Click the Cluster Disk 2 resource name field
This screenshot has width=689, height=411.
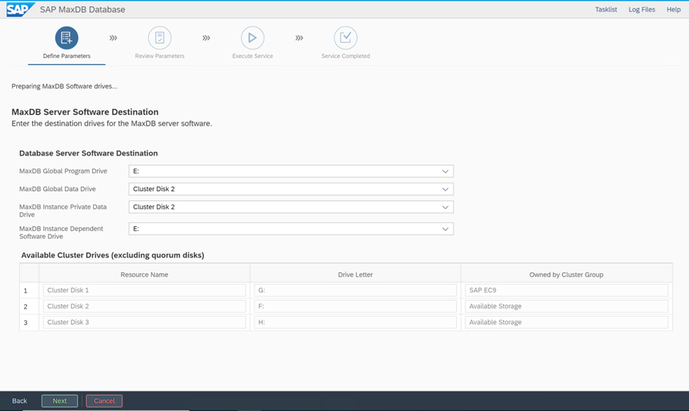coord(144,306)
